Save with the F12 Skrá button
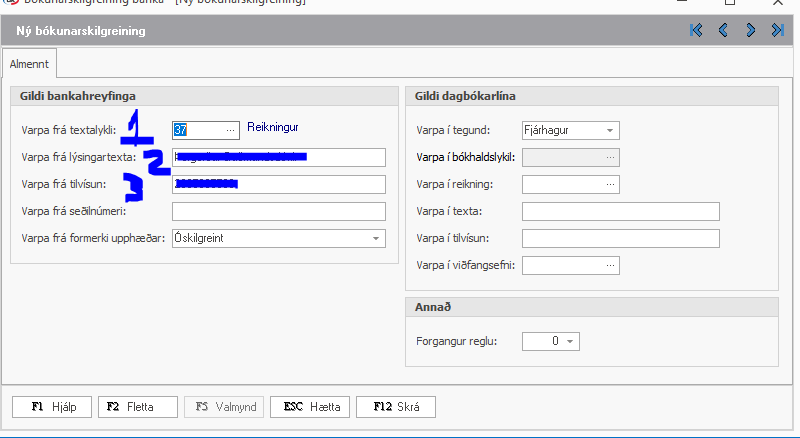The width and height of the screenshot is (800, 438). 395,407
